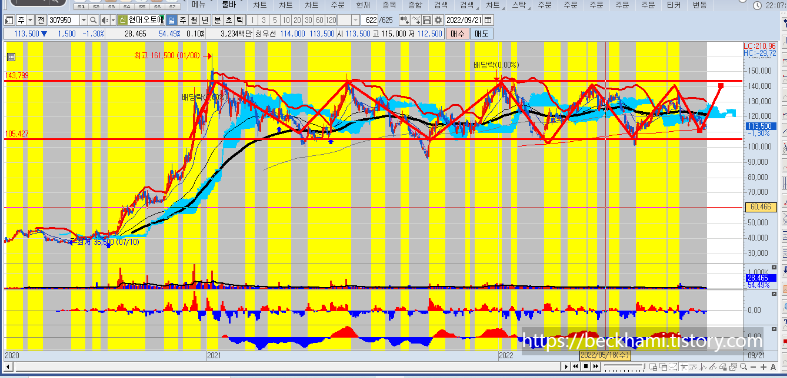Click the stop button in playback controls
This screenshot has height=378, width=787.
click(x=586, y=366)
